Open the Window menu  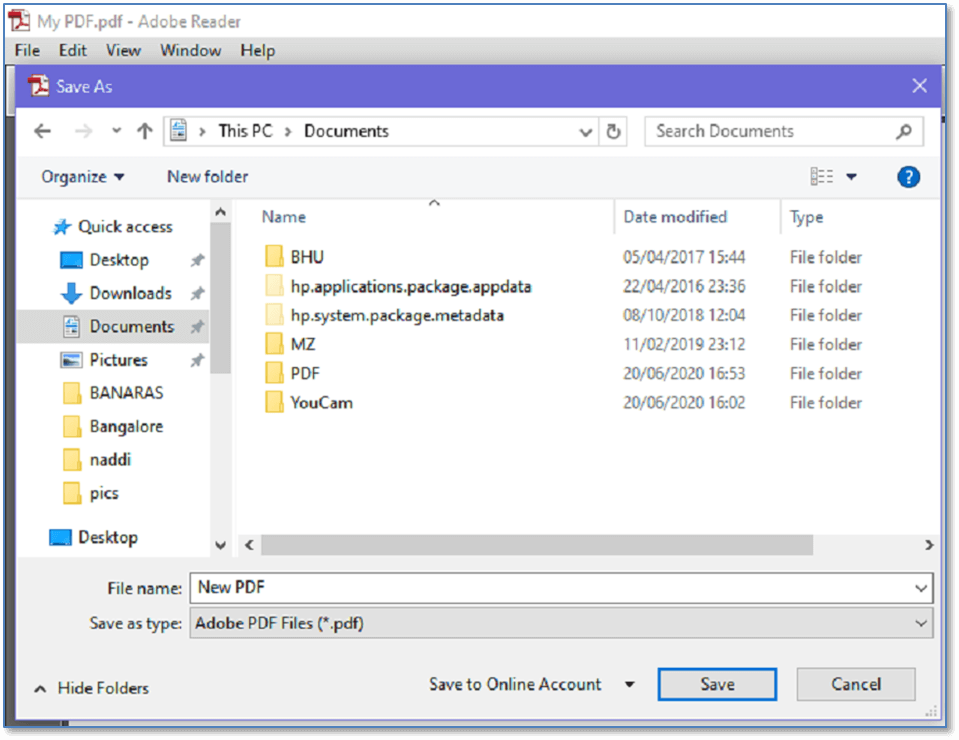point(190,50)
